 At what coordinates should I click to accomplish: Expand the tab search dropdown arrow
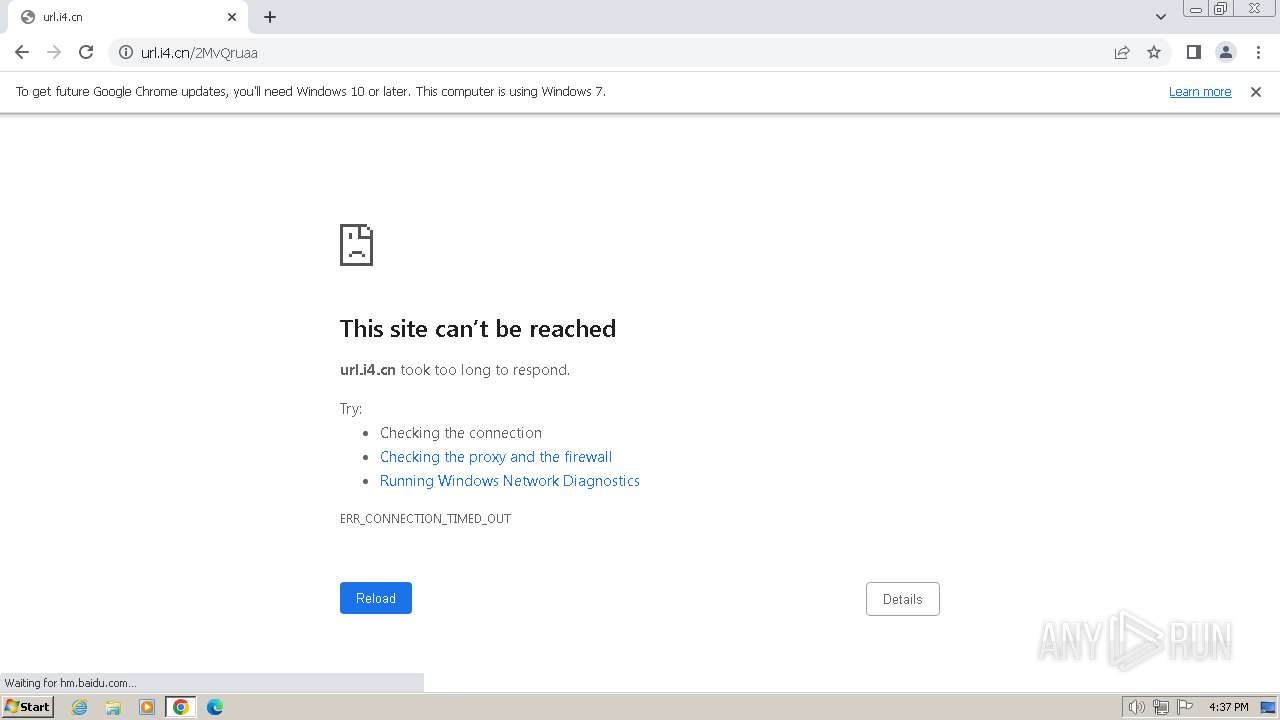click(1161, 17)
